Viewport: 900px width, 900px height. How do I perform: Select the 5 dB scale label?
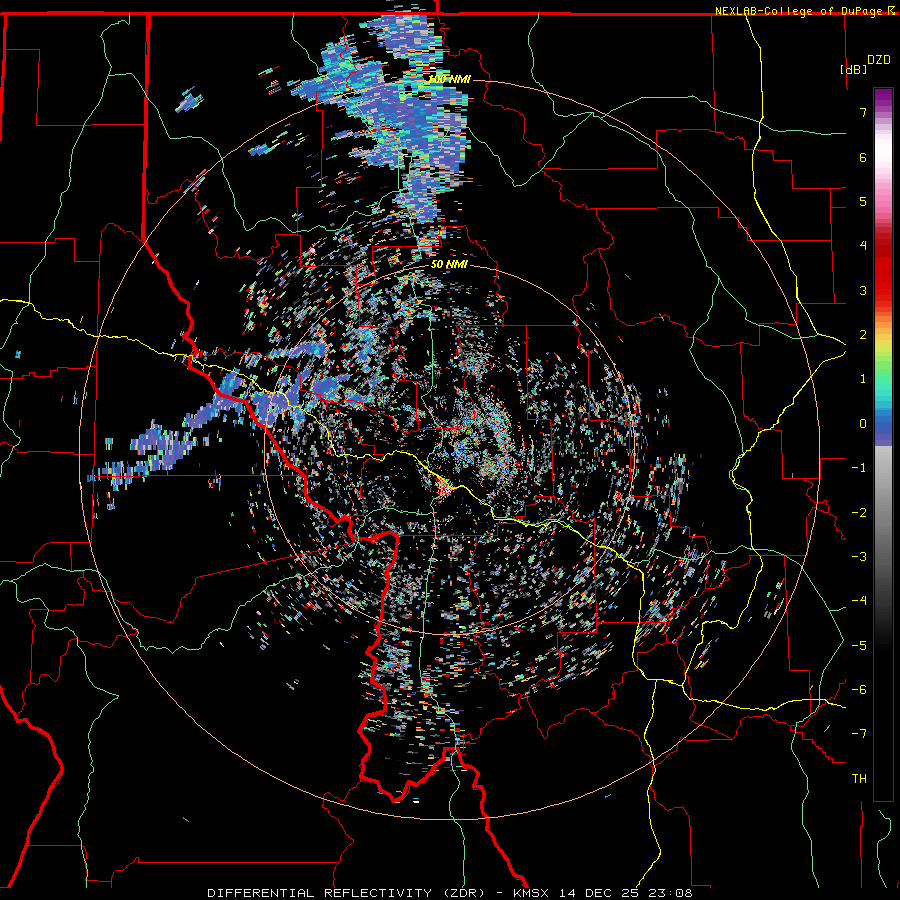click(x=863, y=201)
